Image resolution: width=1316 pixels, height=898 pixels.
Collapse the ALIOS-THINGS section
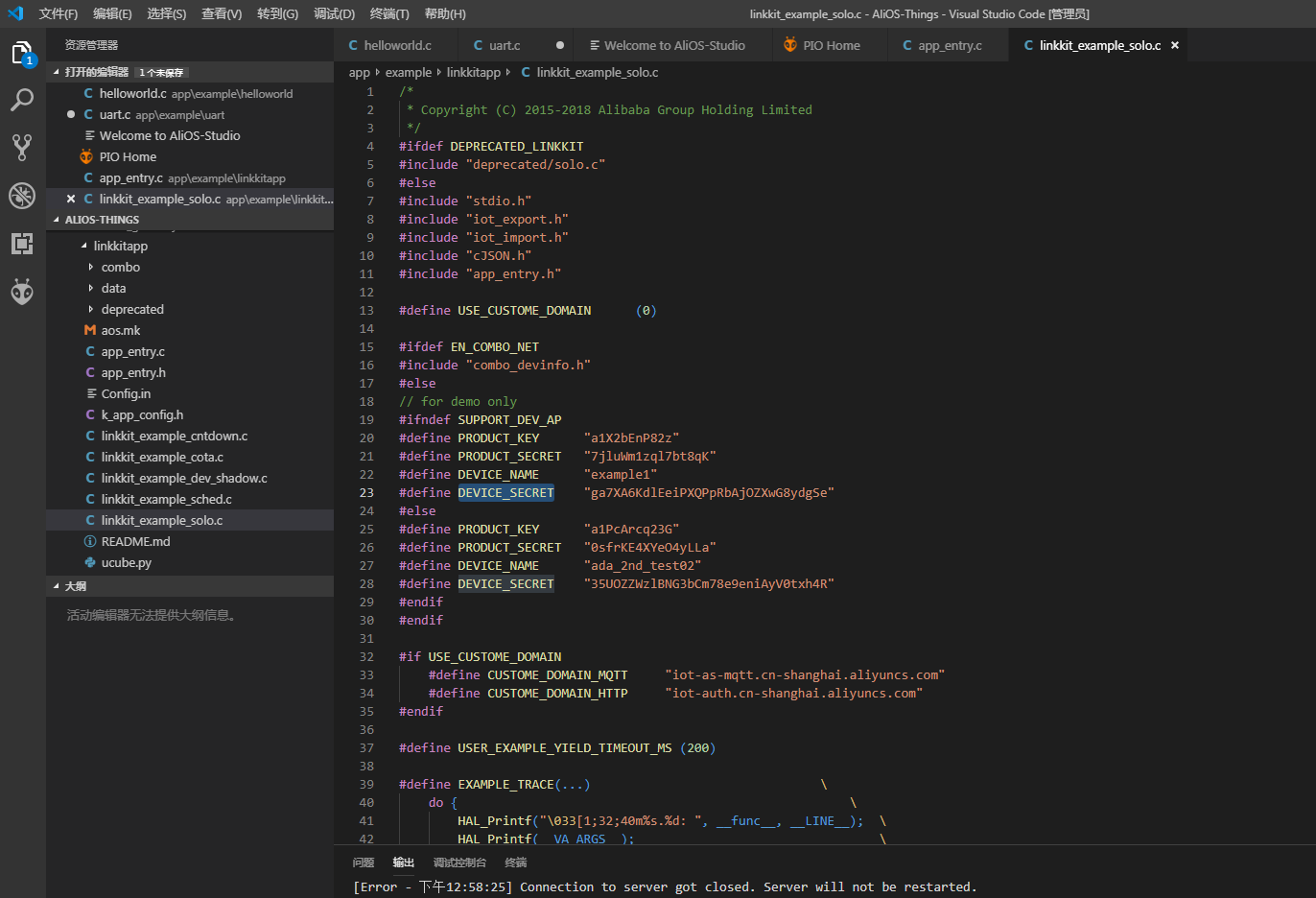[x=102, y=220]
